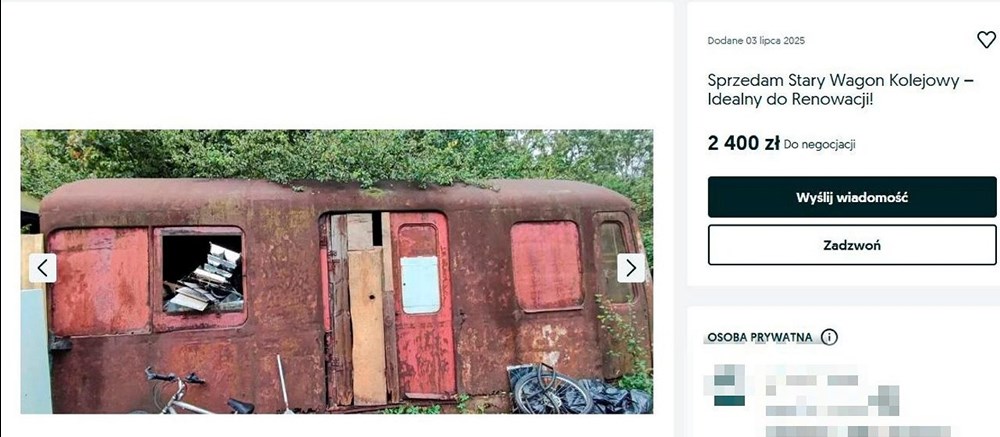Click the greenery growing on wagon roof
The height and width of the screenshot is (437, 1000).
[338, 156]
